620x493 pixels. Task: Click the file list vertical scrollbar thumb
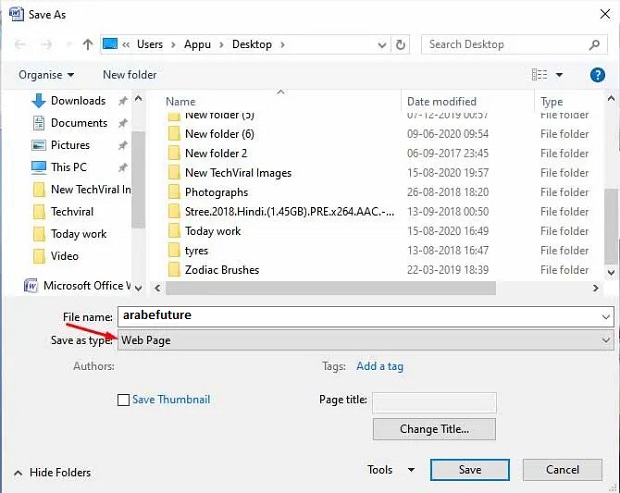pyautogui.click(x=611, y=225)
